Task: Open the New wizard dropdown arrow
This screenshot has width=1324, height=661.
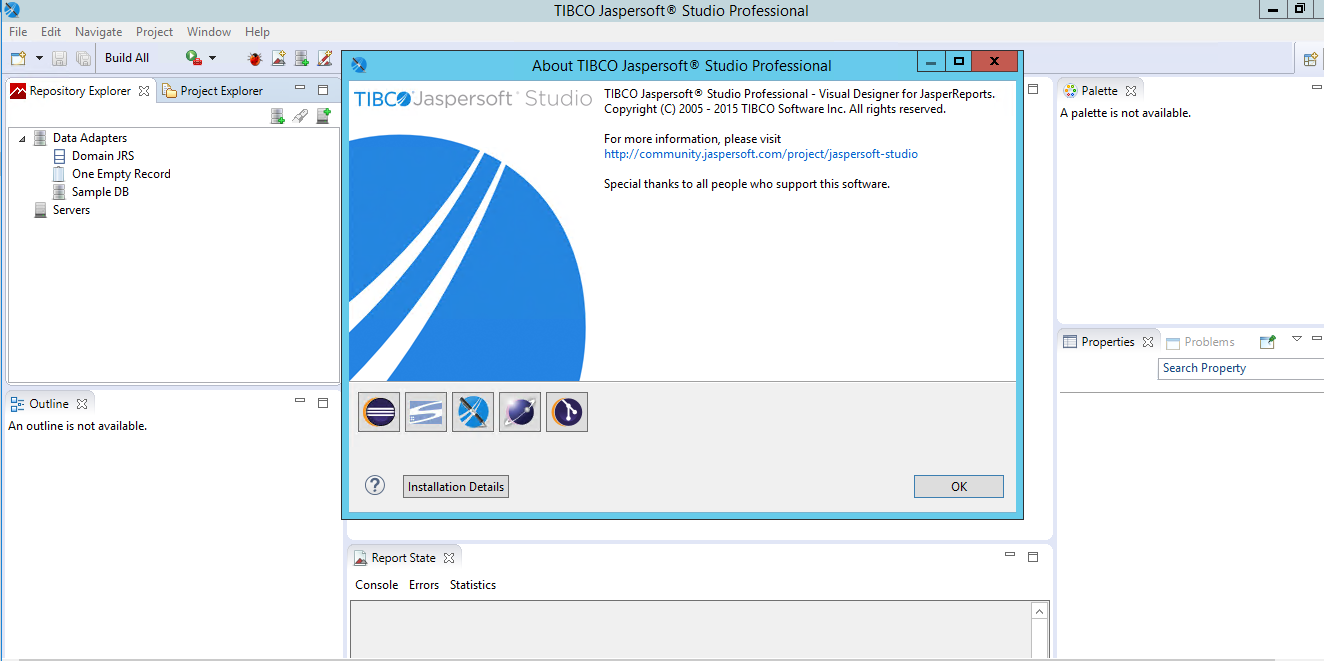Action: coord(39,59)
